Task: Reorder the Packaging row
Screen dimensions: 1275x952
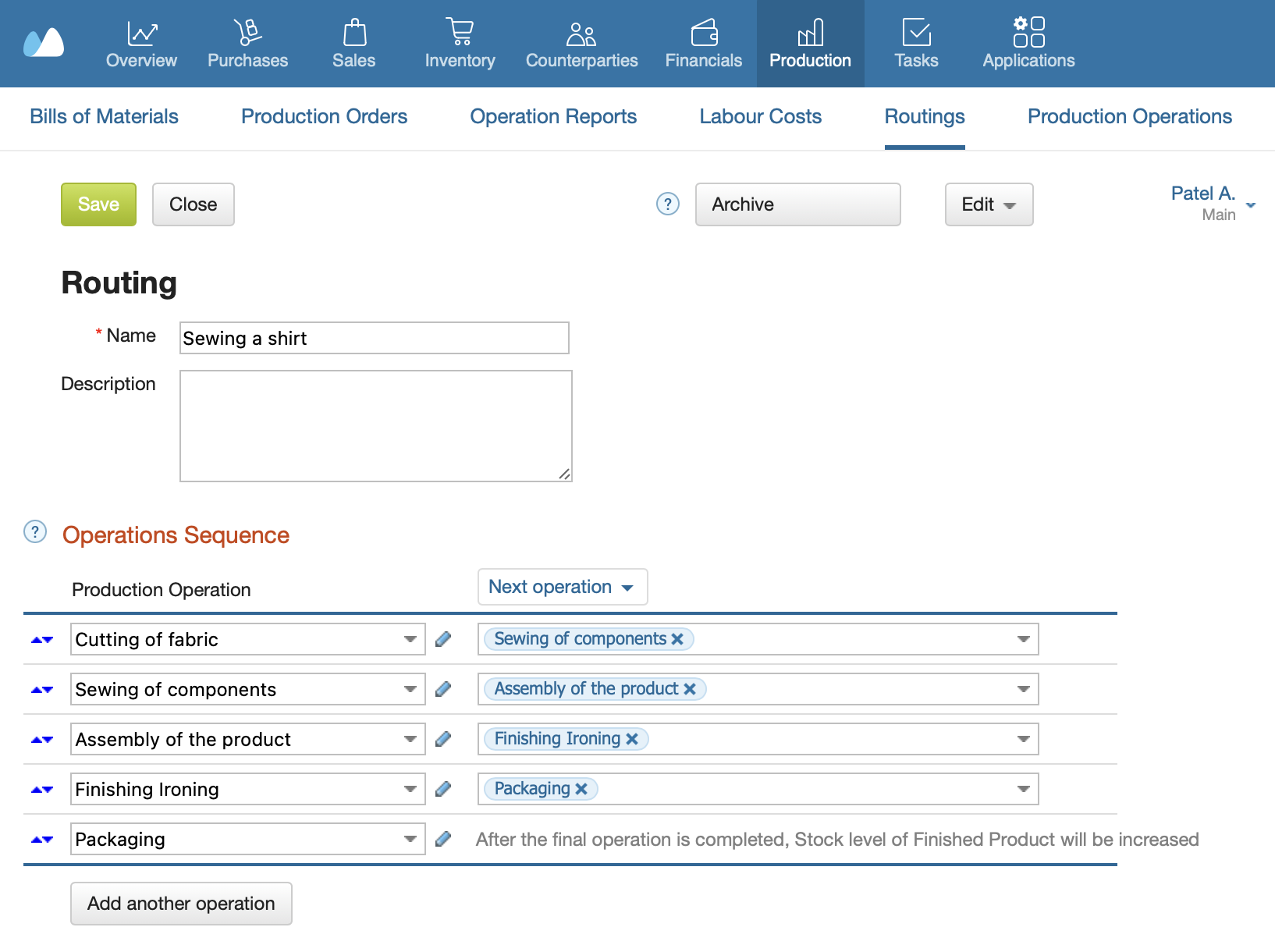Action: 42,840
